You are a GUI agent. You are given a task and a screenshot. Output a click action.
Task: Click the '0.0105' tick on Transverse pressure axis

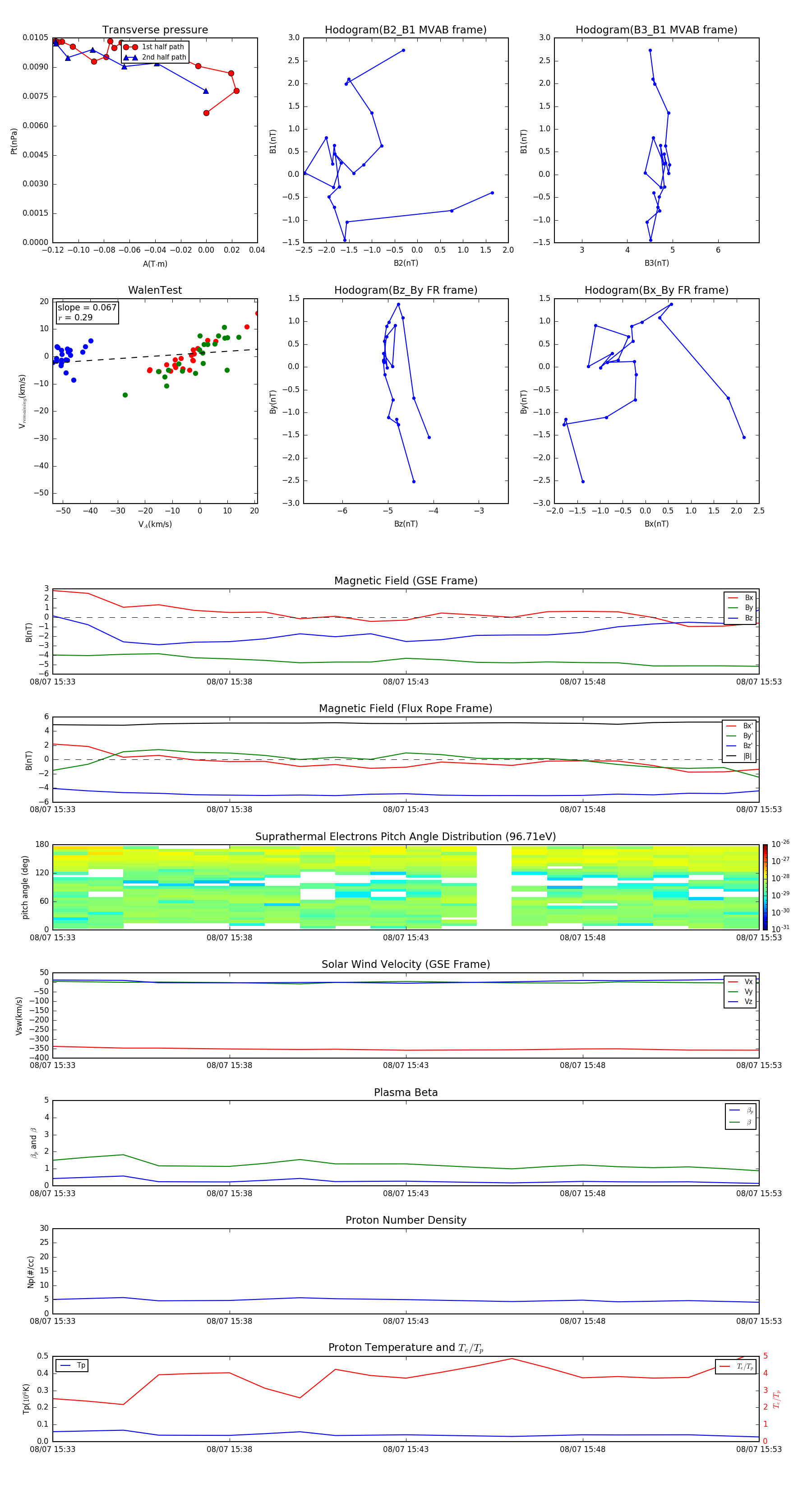click(35, 37)
